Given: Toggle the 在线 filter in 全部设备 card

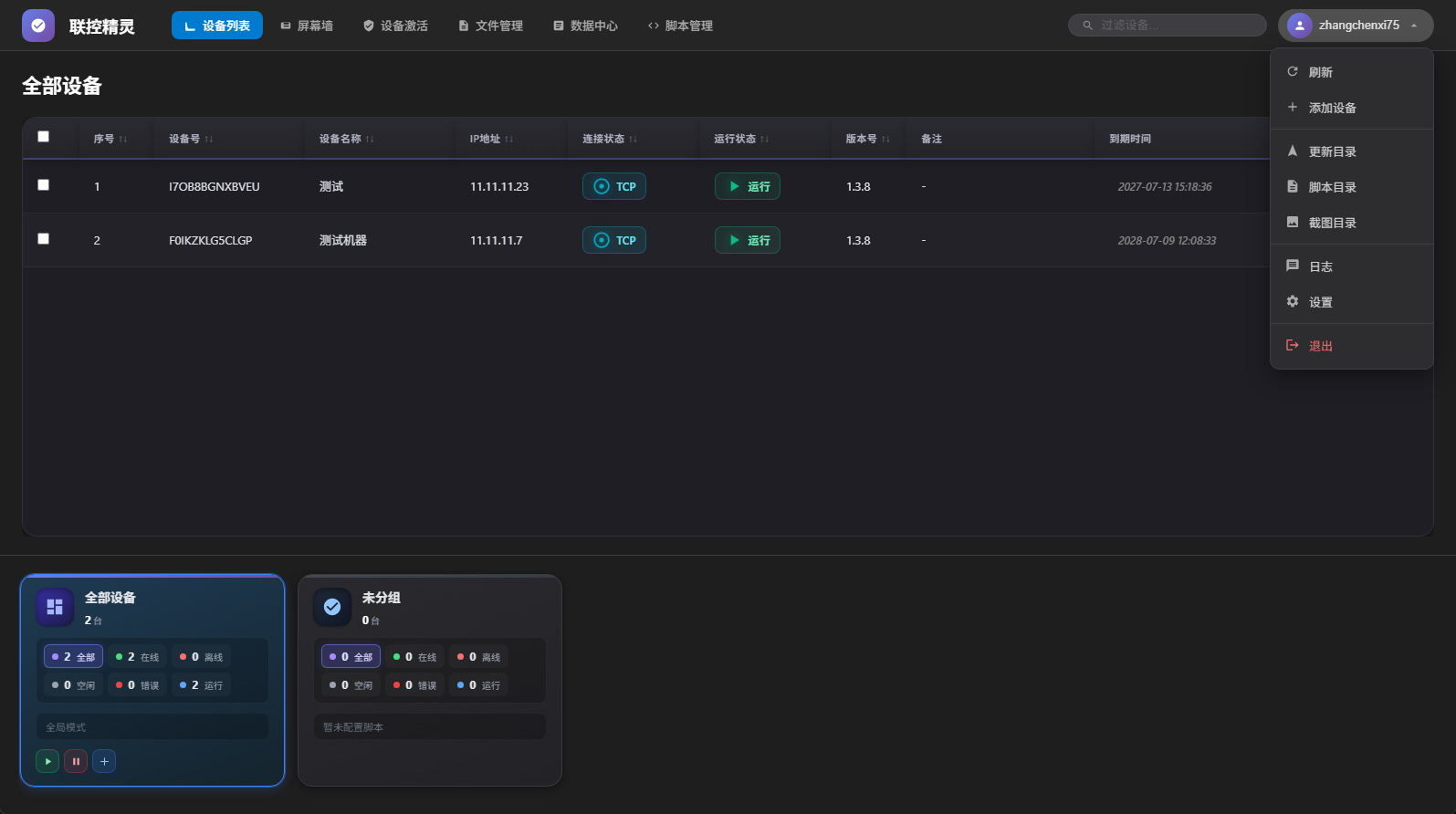Looking at the screenshot, I should (137, 657).
